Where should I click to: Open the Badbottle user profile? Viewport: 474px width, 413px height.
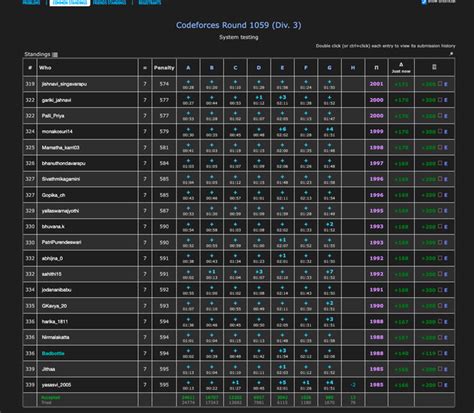(53, 353)
